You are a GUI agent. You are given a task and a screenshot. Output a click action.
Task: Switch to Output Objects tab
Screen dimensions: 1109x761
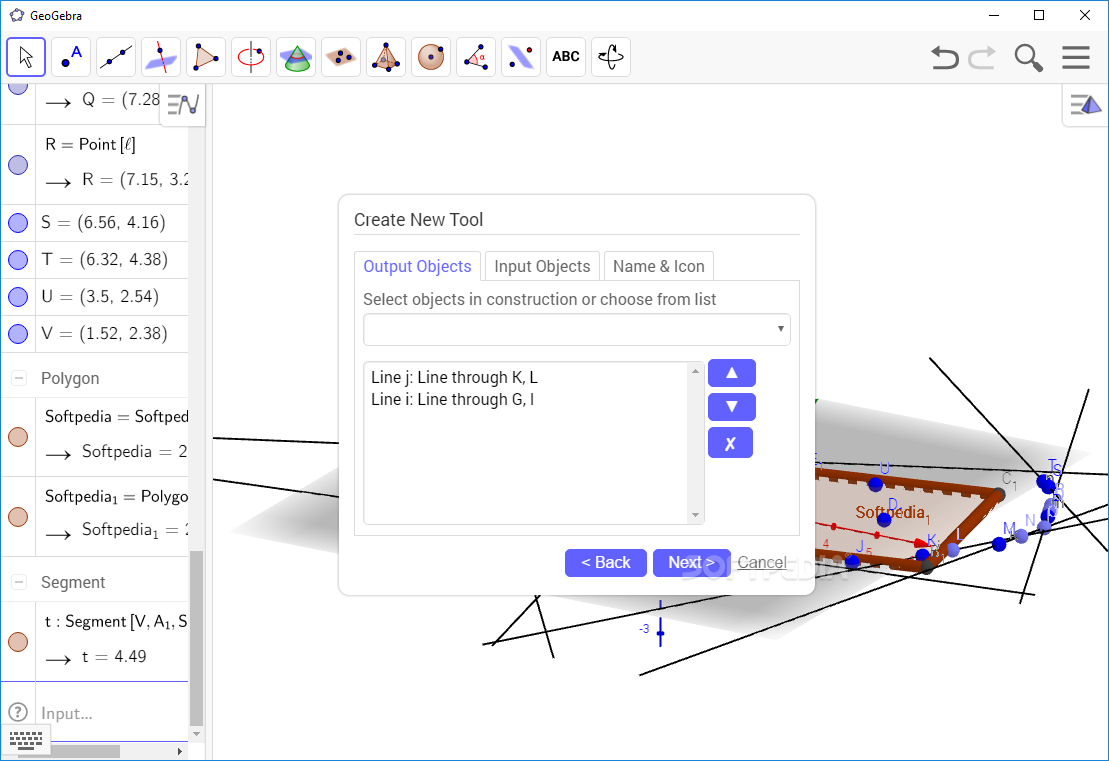417,267
